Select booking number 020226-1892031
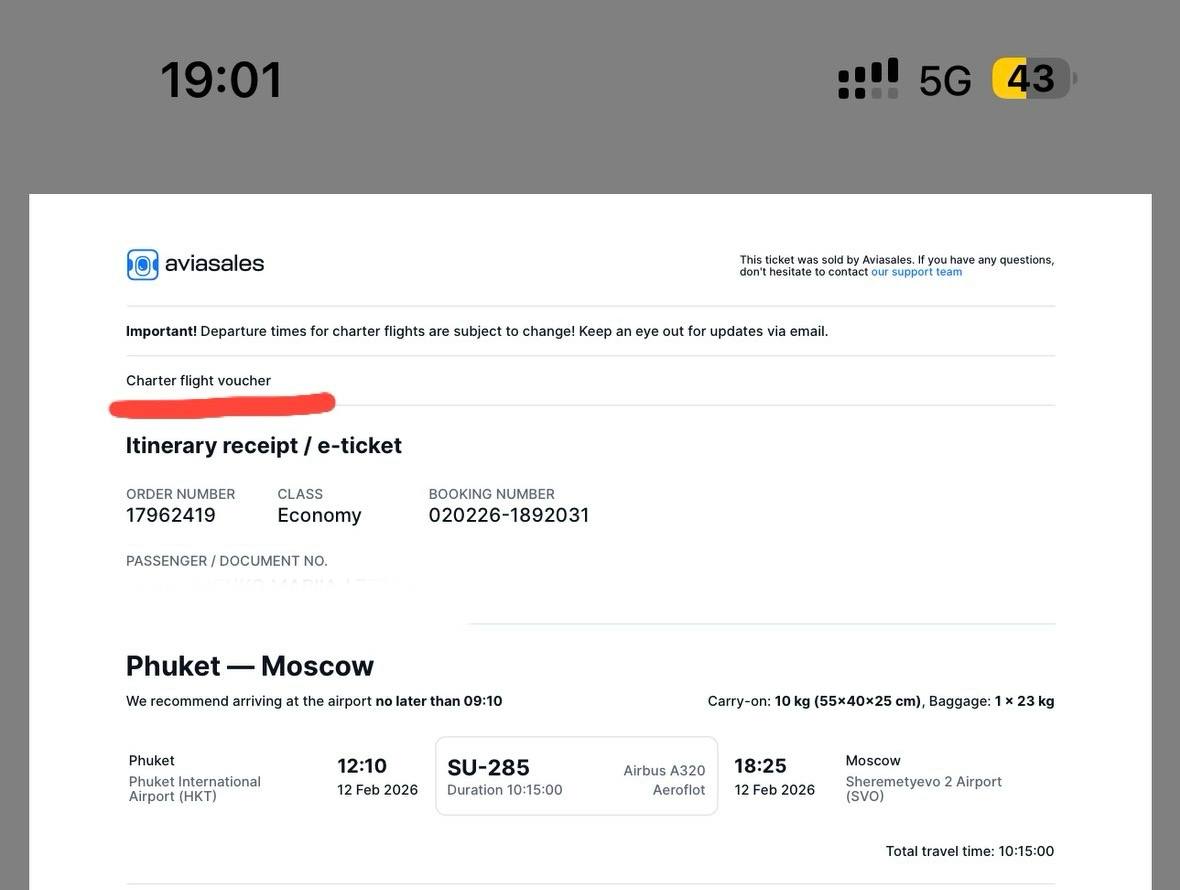Viewport: 1180px width, 890px height. click(x=508, y=515)
